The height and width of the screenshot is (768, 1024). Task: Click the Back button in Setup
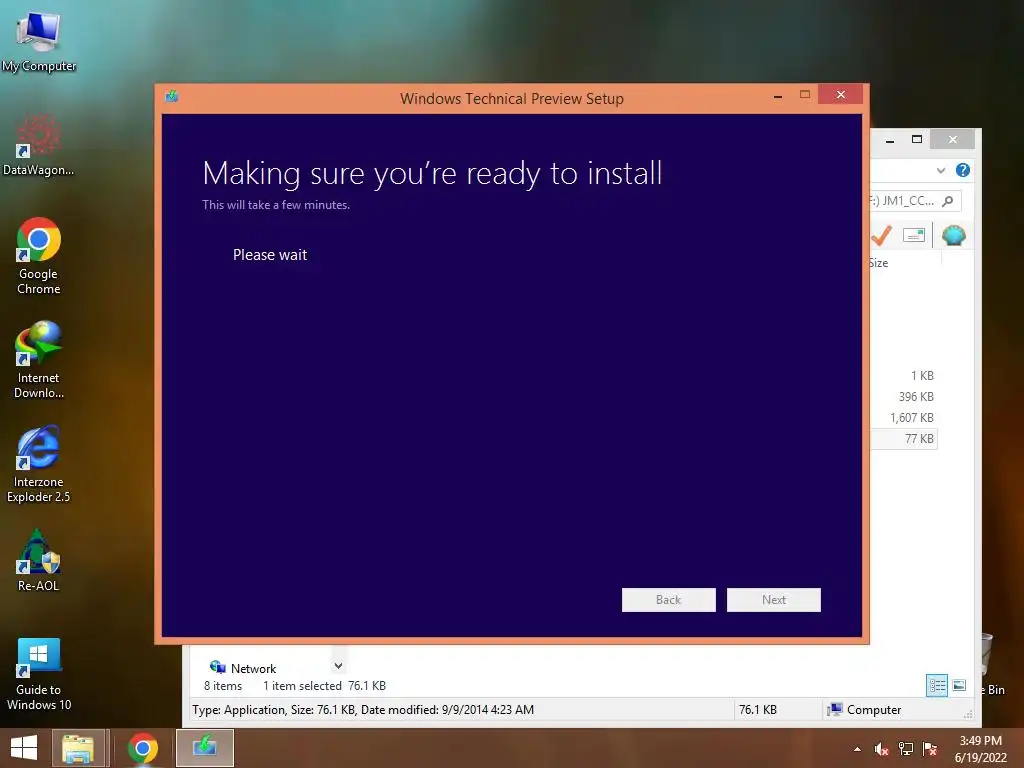[669, 600]
